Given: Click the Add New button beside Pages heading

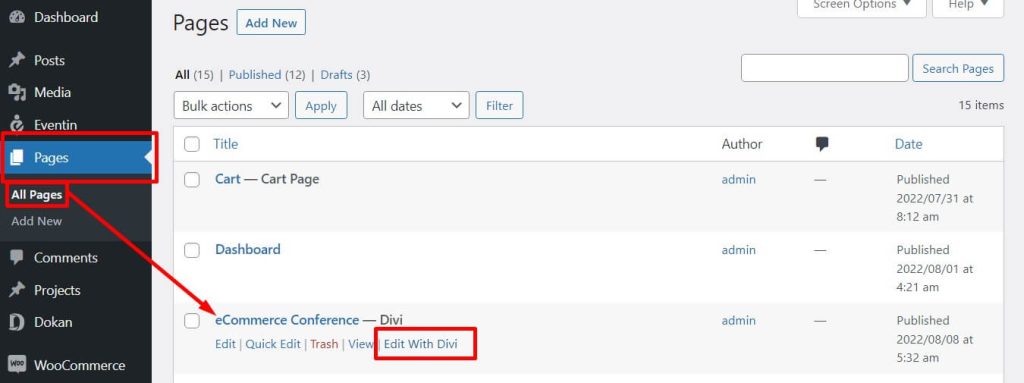Looking at the screenshot, I should tap(271, 23).
